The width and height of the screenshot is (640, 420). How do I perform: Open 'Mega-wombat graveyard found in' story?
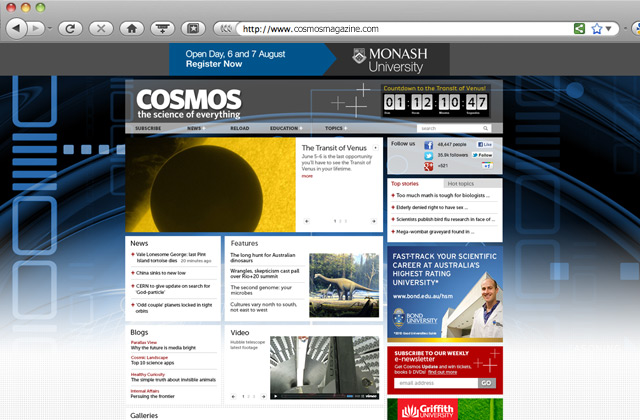point(435,231)
